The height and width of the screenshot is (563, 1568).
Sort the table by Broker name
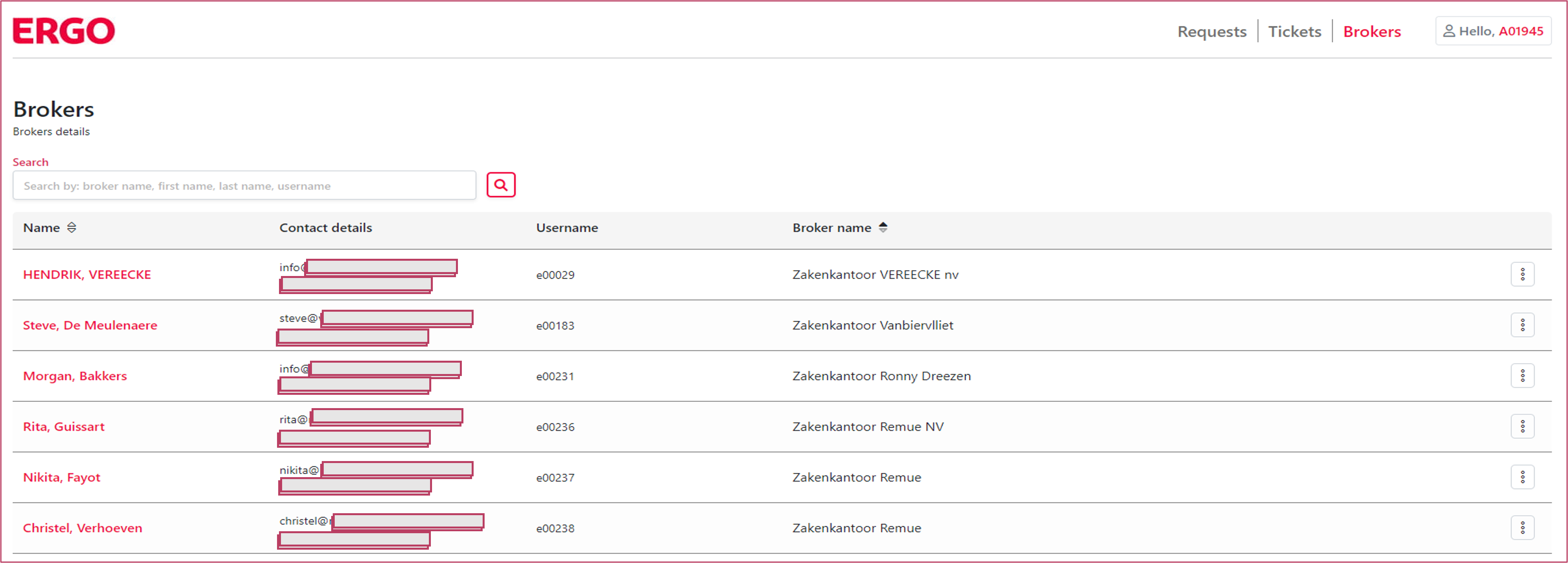coord(882,227)
